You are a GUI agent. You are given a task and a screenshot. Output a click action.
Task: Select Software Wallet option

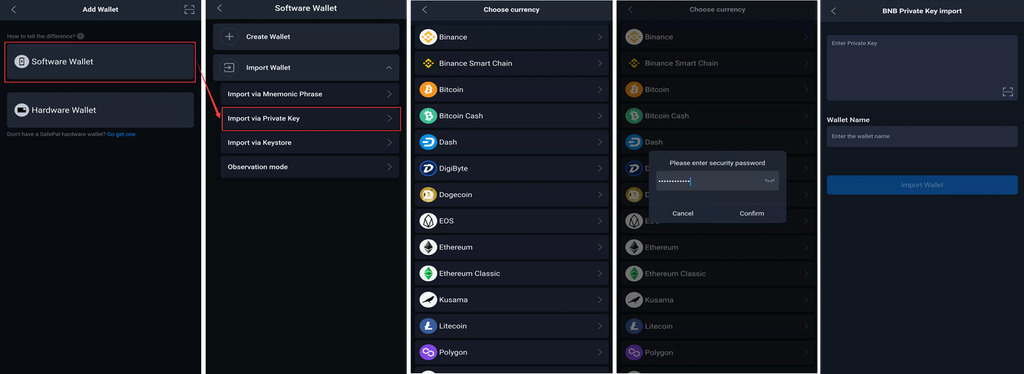[100, 62]
